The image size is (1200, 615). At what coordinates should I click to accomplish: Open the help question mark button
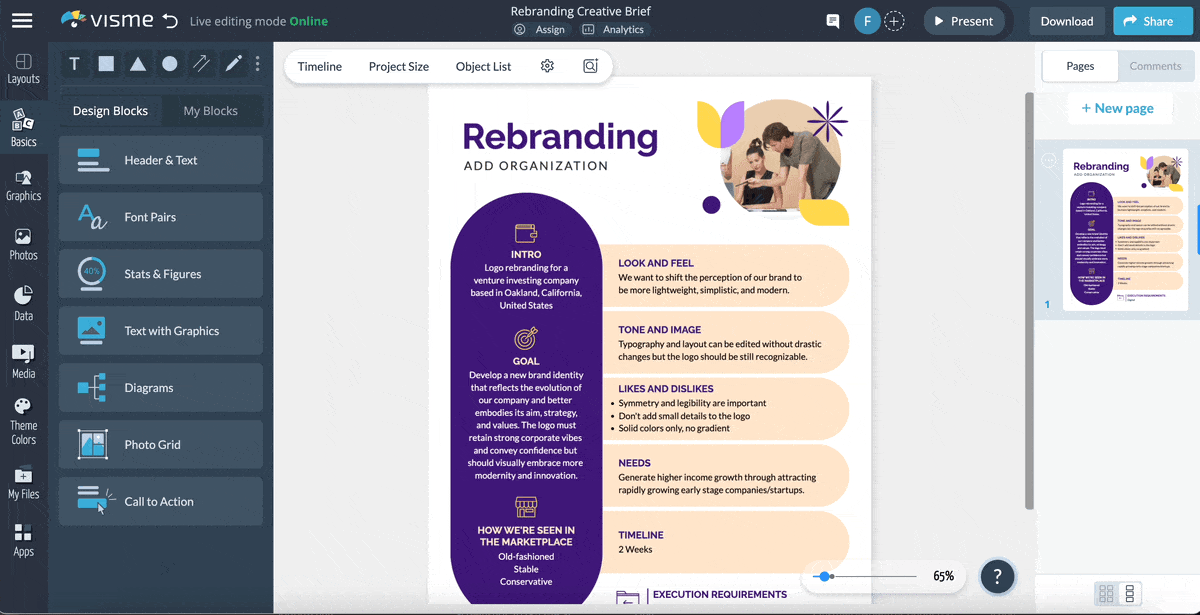click(997, 576)
